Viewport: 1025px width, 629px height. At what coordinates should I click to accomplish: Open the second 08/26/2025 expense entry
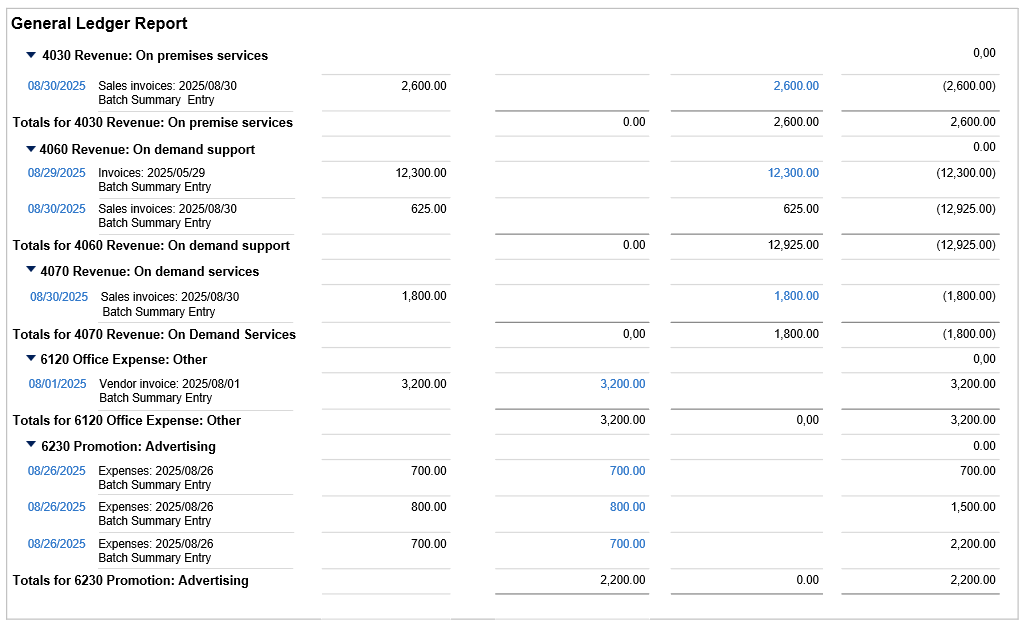[x=56, y=507]
